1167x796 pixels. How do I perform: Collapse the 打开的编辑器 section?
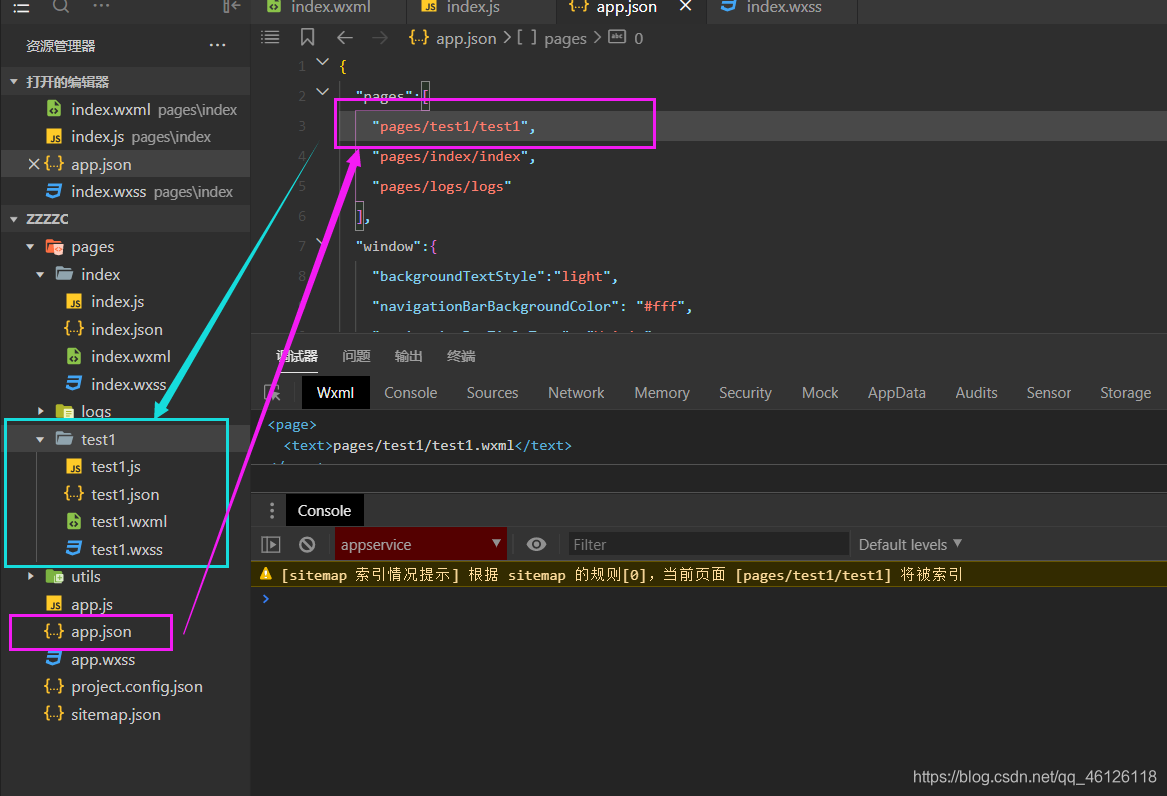point(14,82)
